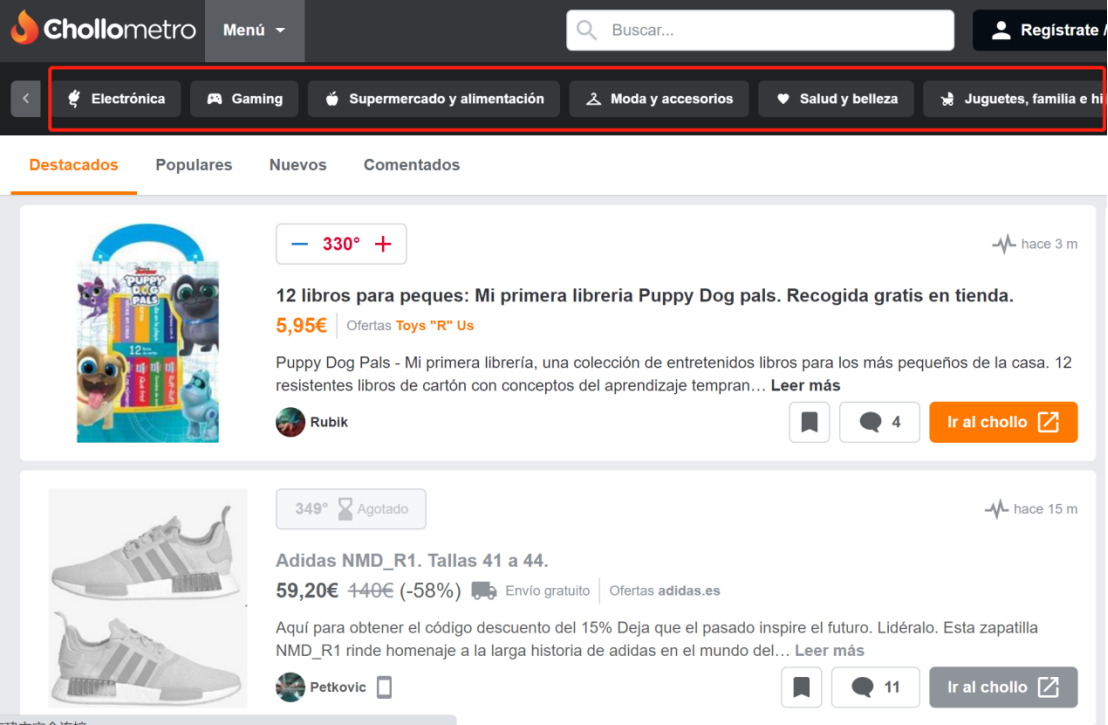Image resolution: width=1108 pixels, height=725 pixels.
Task: Click activity pulse icon beside hace 15 m
Action: 996,509
